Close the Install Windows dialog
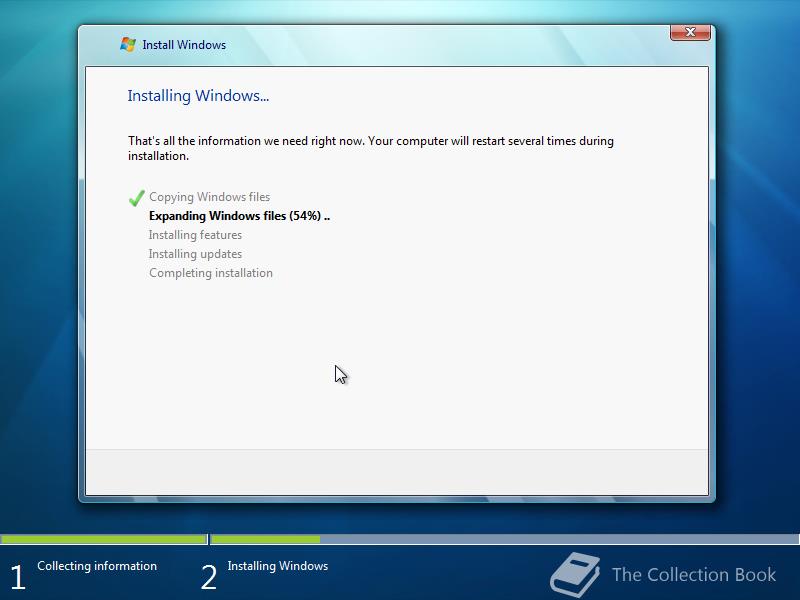The height and width of the screenshot is (600, 800). [x=690, y=32]
